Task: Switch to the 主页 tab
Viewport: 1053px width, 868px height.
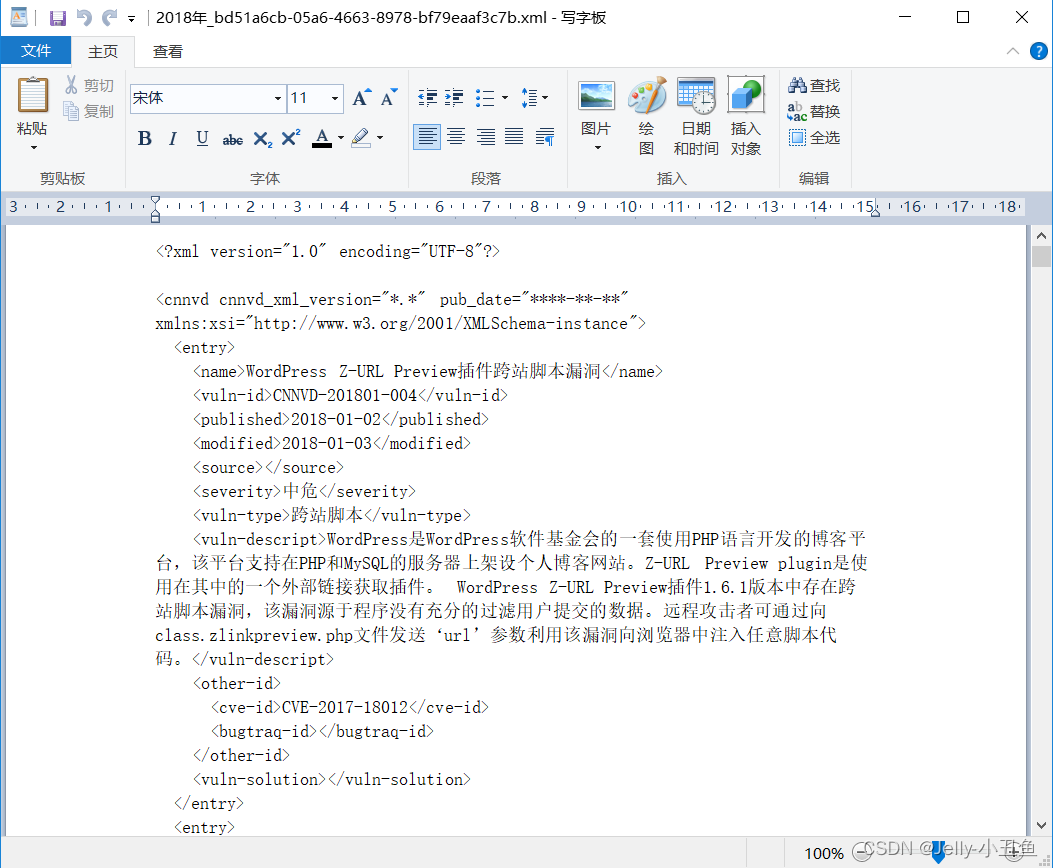Action: pos(103,52)
